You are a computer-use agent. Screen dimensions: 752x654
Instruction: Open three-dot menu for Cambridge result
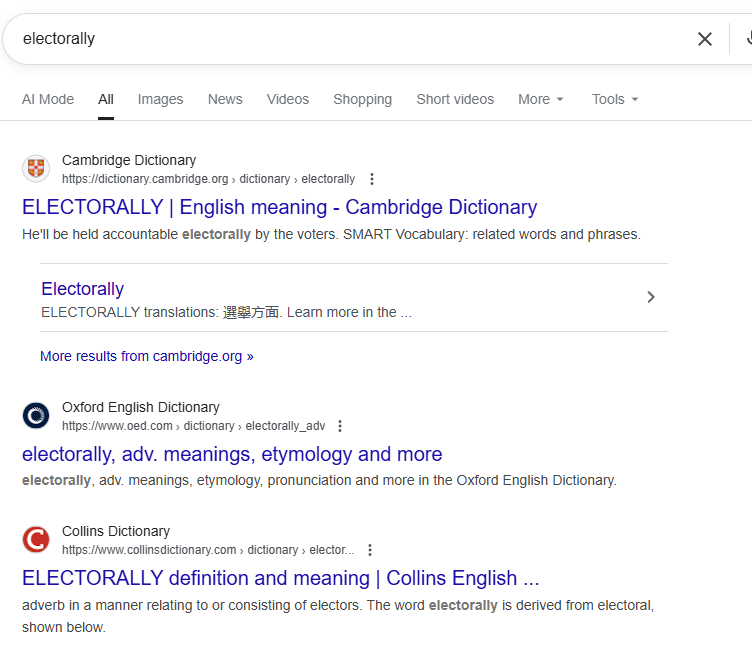pyautogui.click(x=372, y=179)
